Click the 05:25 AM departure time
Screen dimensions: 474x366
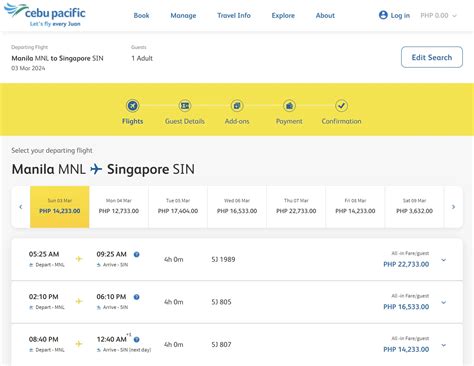[44, 254]
